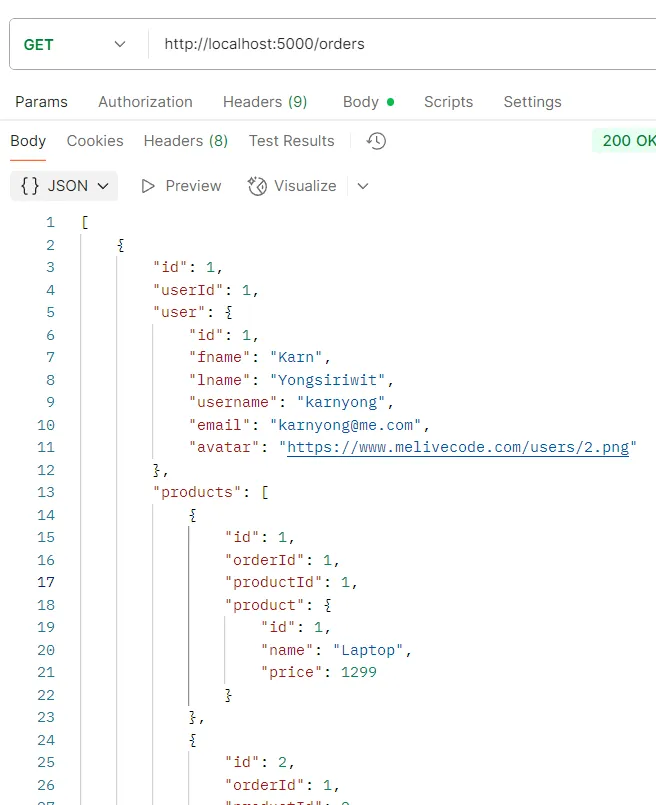Open the chevron next to Visualize

(362, 186)
